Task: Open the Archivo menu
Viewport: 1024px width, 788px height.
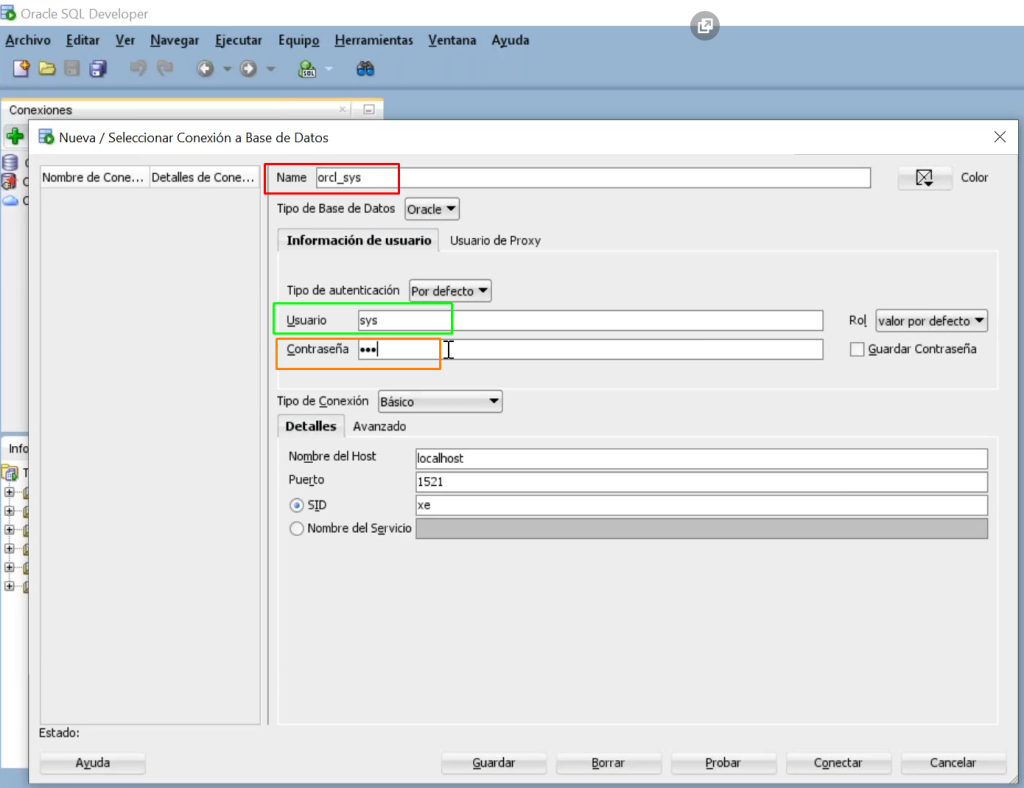Action: coord(28,40)
